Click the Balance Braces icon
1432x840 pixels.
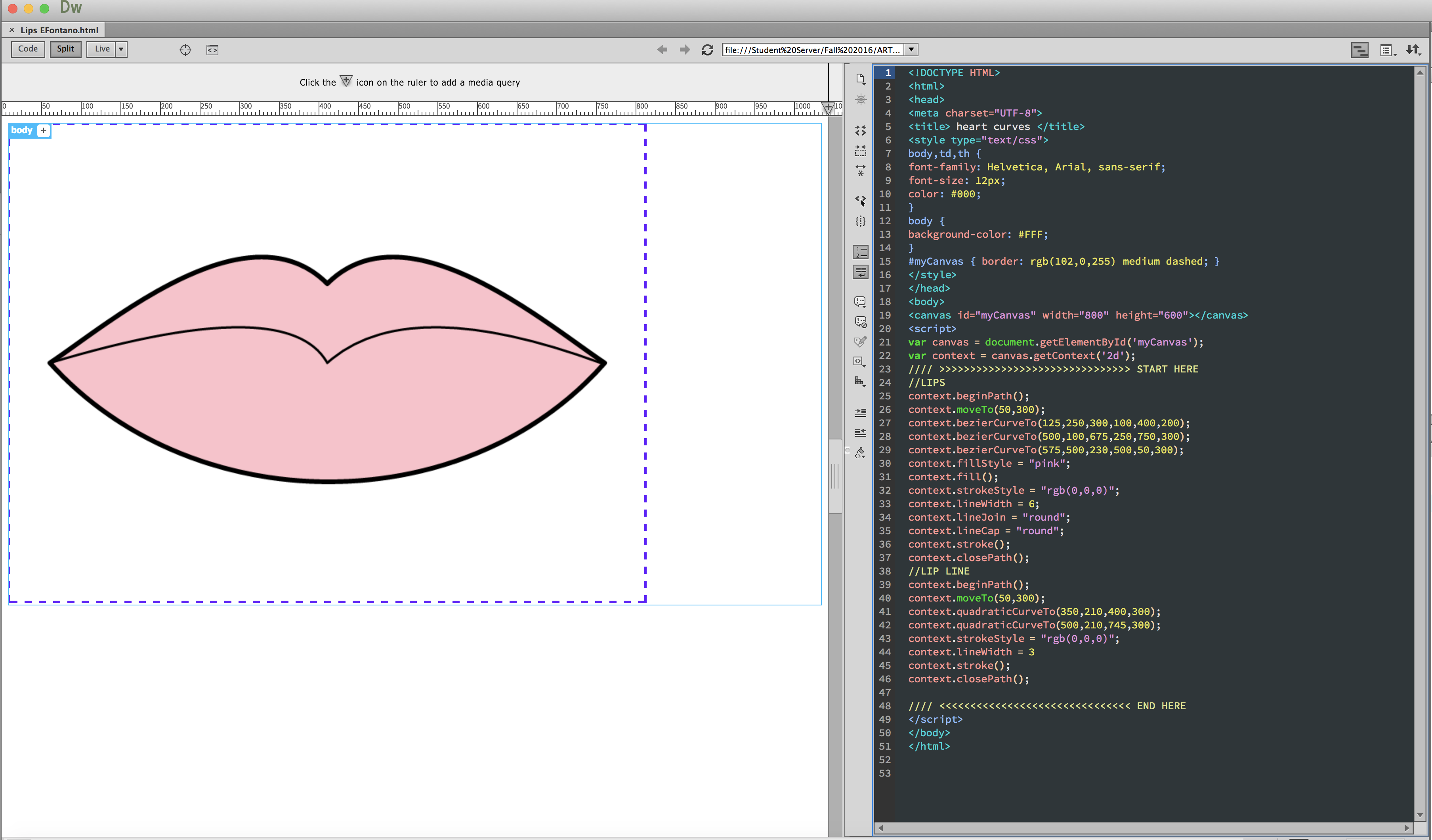(860, 221)
